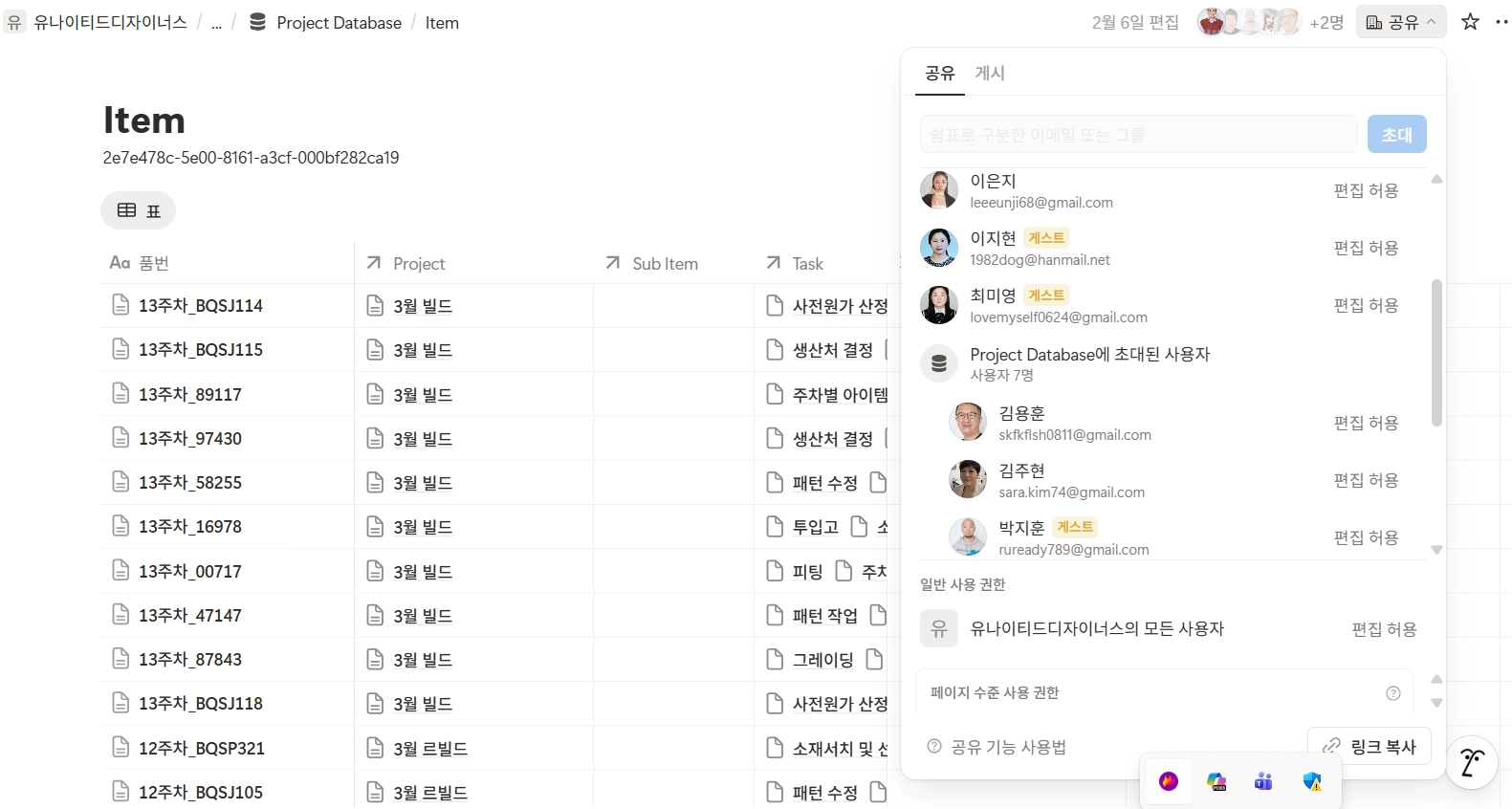Switch to the 게시 tab
Viewport: 1512px width, 809px height.
click(990, 73)
